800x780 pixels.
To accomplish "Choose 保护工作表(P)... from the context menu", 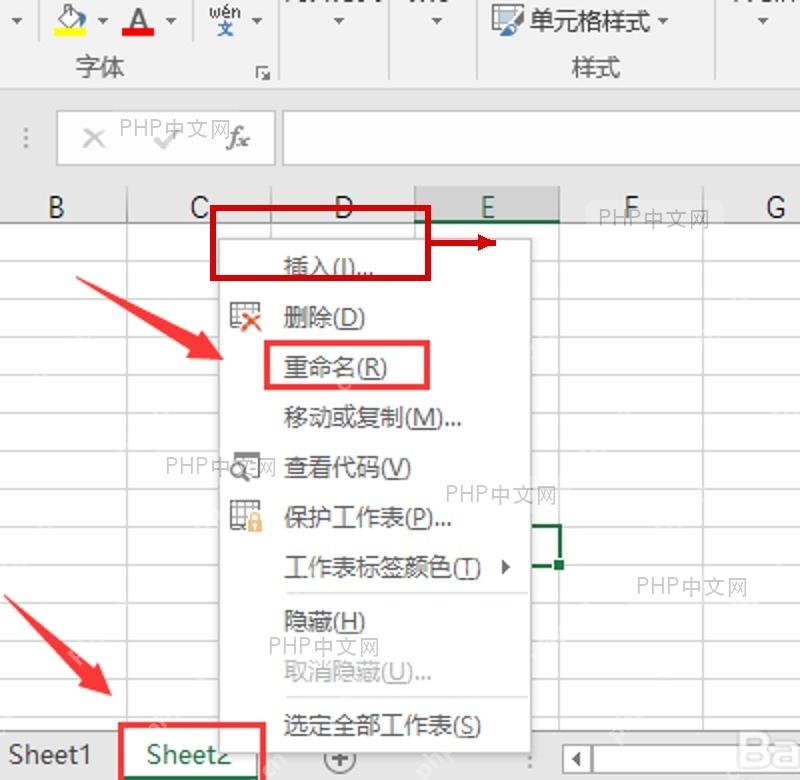I will [x=375, y=517].
